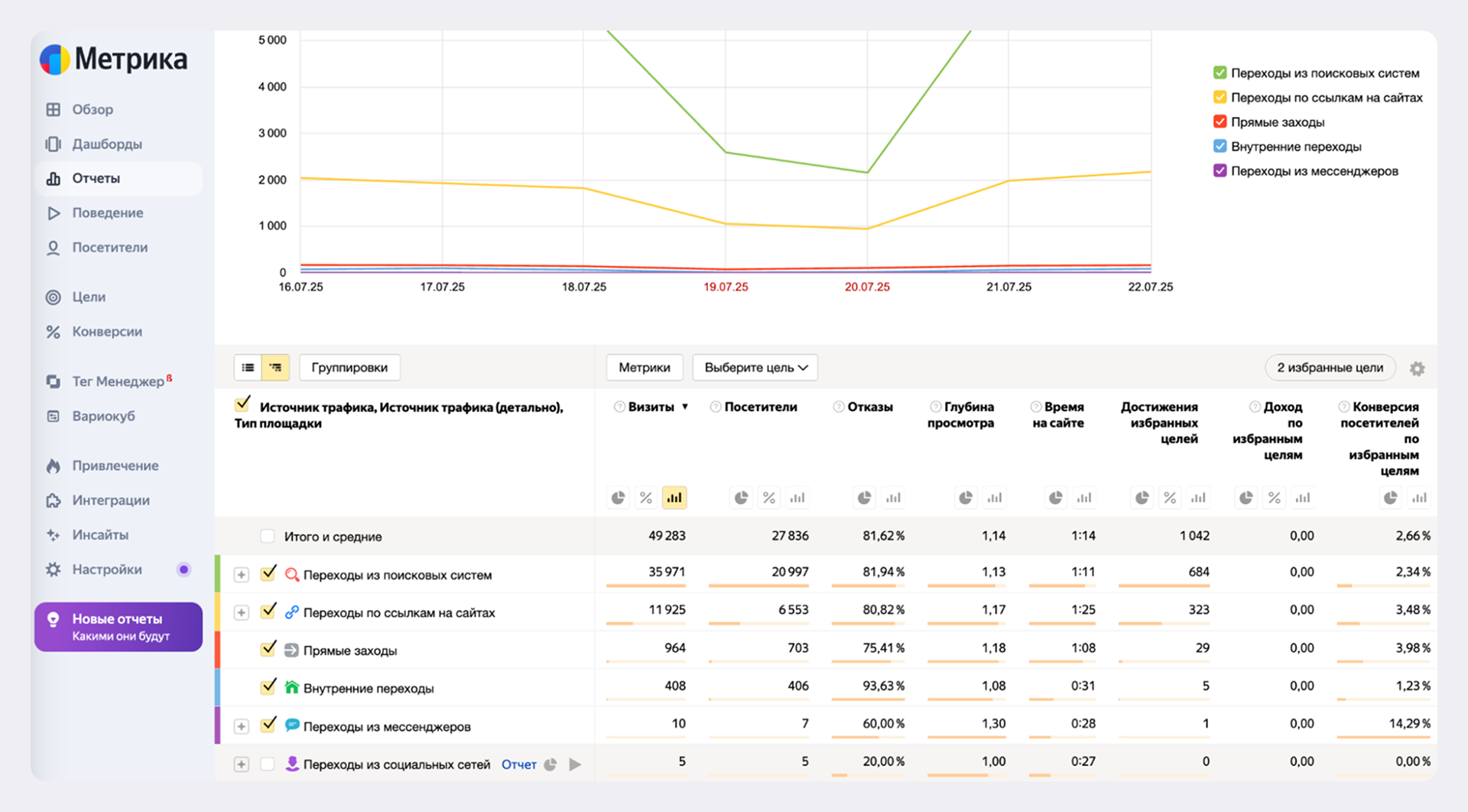Screen dimensions: 1468x812
Task: Toggle Внутренние переходы legend checkbox
Action: pyautogui.click(x=1220, y=146)
